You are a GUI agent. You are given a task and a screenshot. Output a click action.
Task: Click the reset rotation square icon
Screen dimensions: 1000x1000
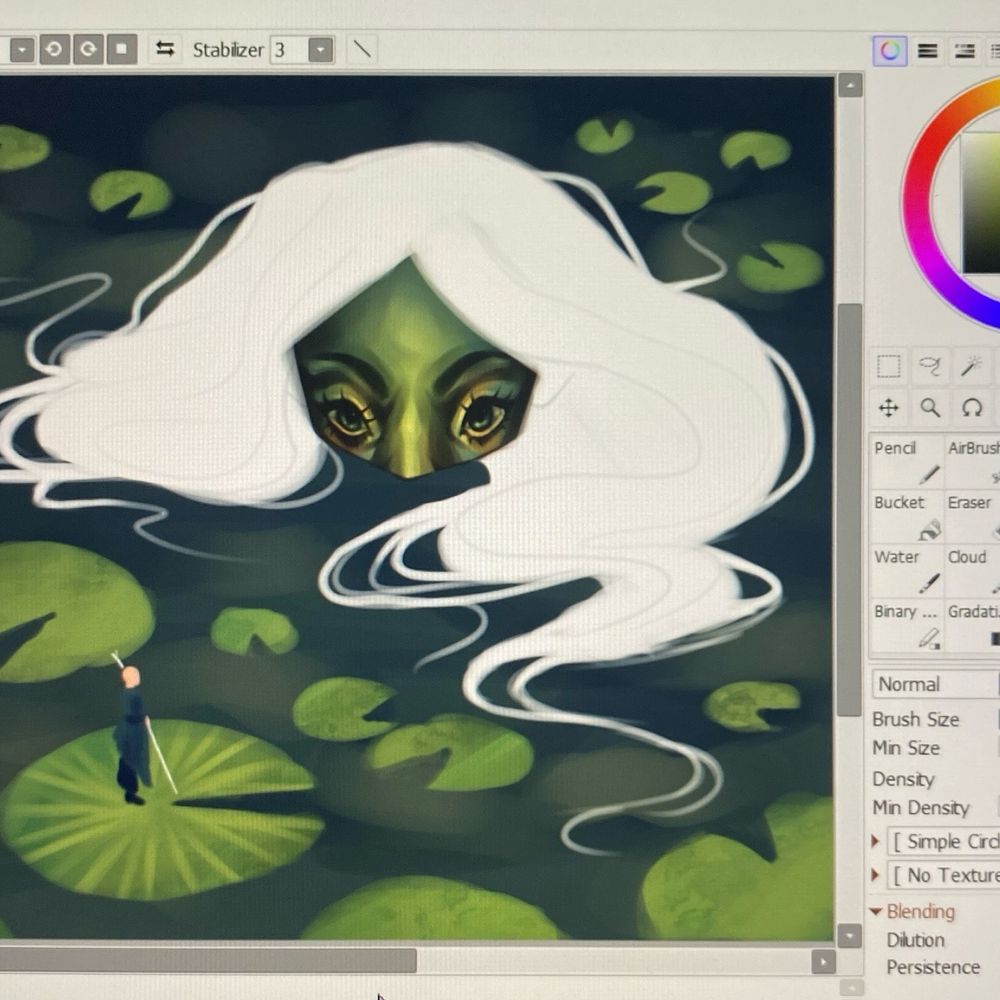[x=122, y=49]
